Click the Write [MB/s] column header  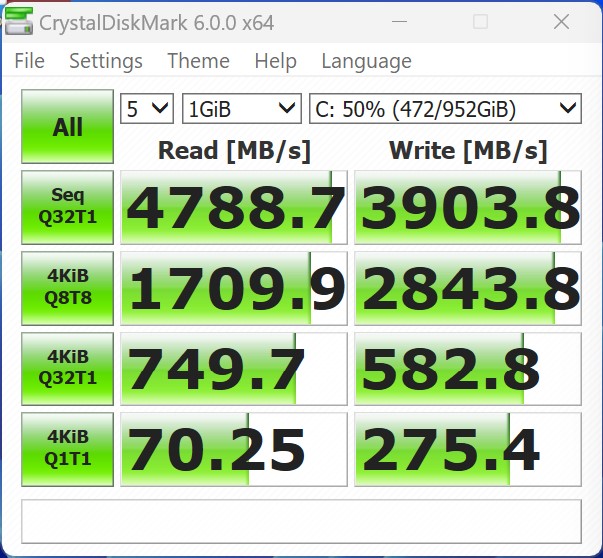pos(468,150)
